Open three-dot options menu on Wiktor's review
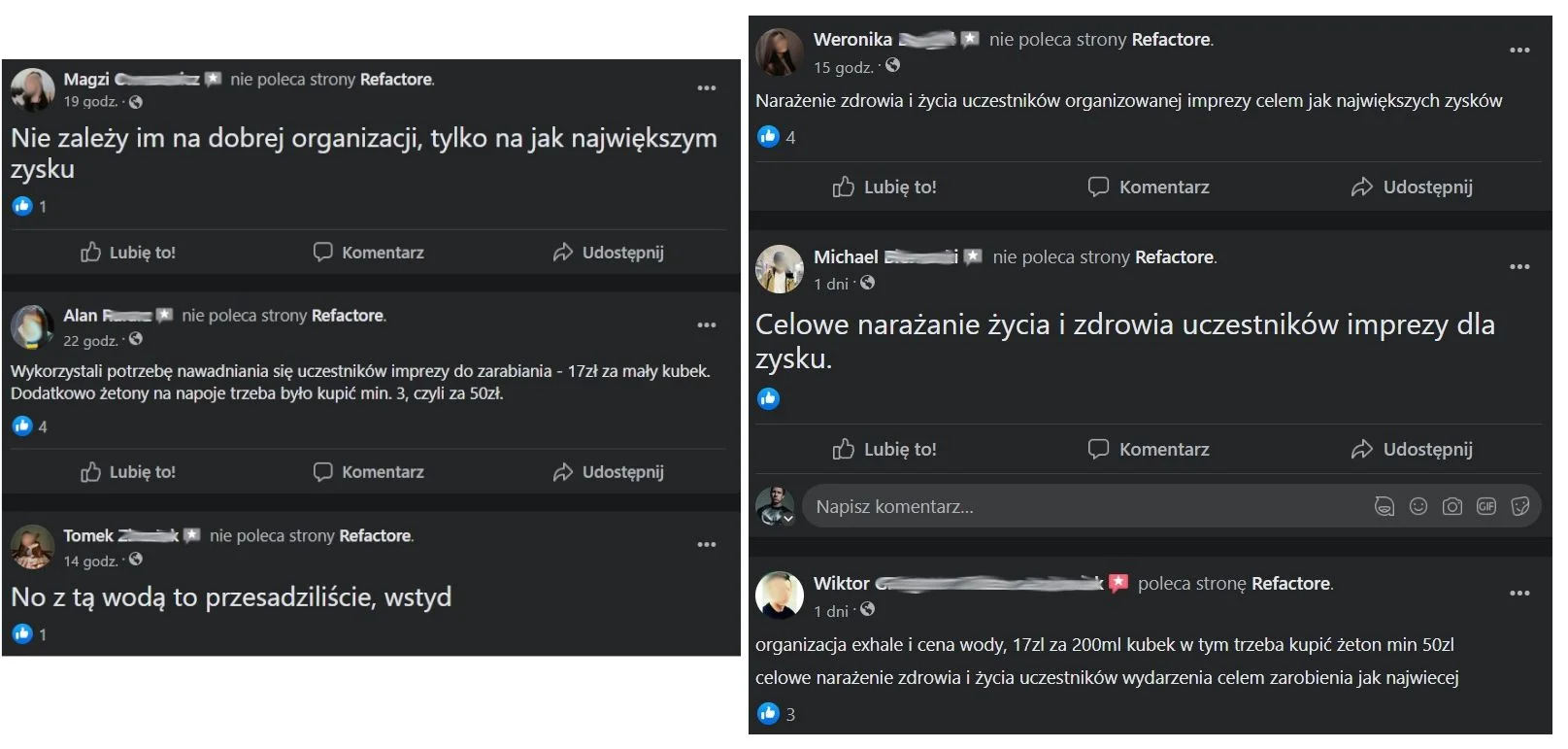The height and width of the screenshot is (749, 1568). (1519, 594)
